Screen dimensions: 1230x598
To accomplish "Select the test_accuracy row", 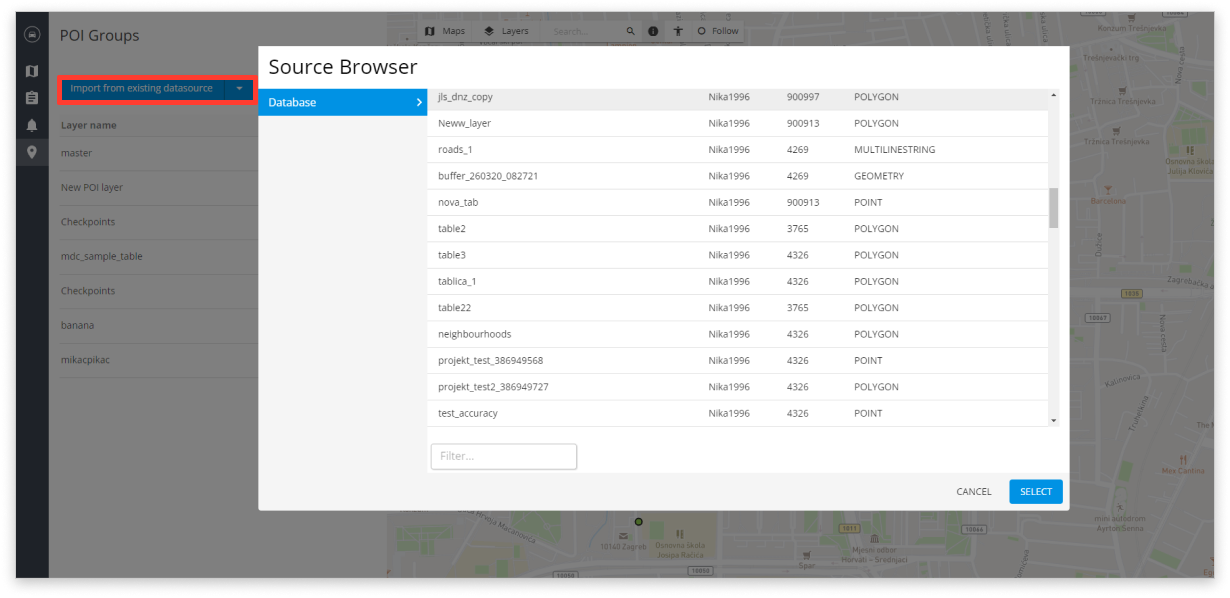I will click(x=738, y=413).
